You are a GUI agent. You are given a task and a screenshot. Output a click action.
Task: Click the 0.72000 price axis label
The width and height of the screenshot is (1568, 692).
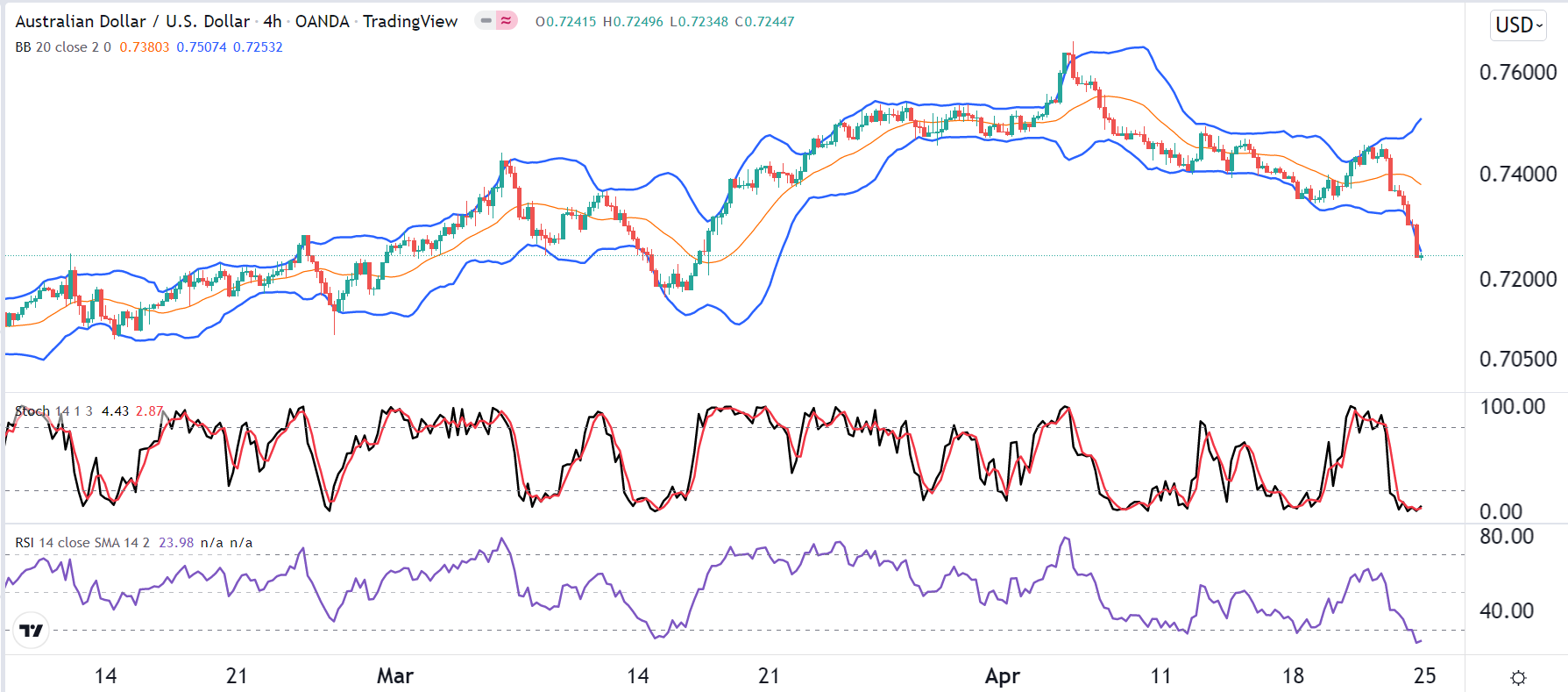coord(1517,280)
